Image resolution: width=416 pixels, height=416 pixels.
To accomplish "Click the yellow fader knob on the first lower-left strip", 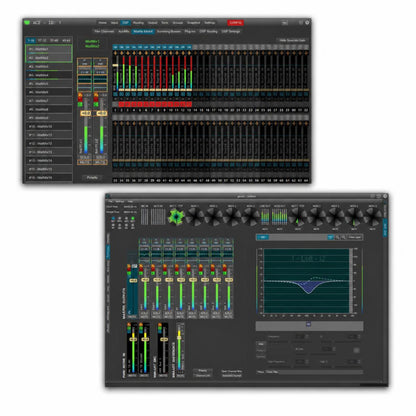I will coord(133,339).
